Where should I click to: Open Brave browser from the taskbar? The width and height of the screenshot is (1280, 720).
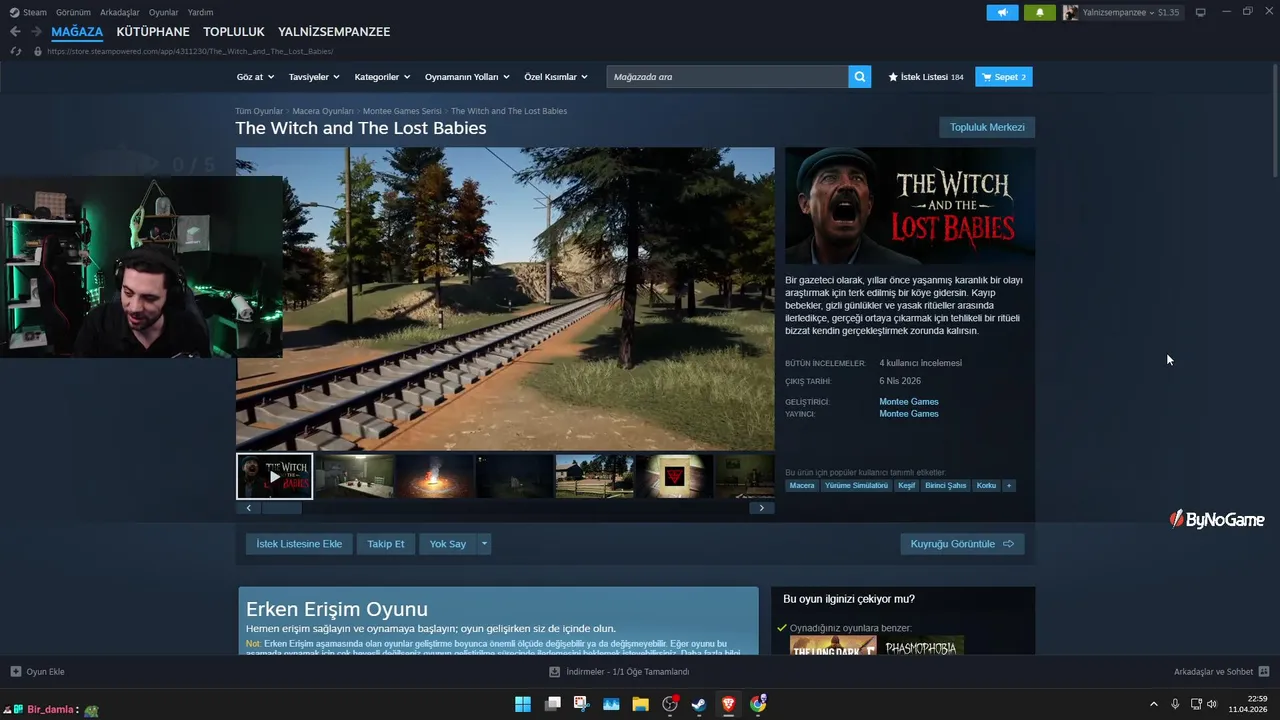click(x=728, y=704)
